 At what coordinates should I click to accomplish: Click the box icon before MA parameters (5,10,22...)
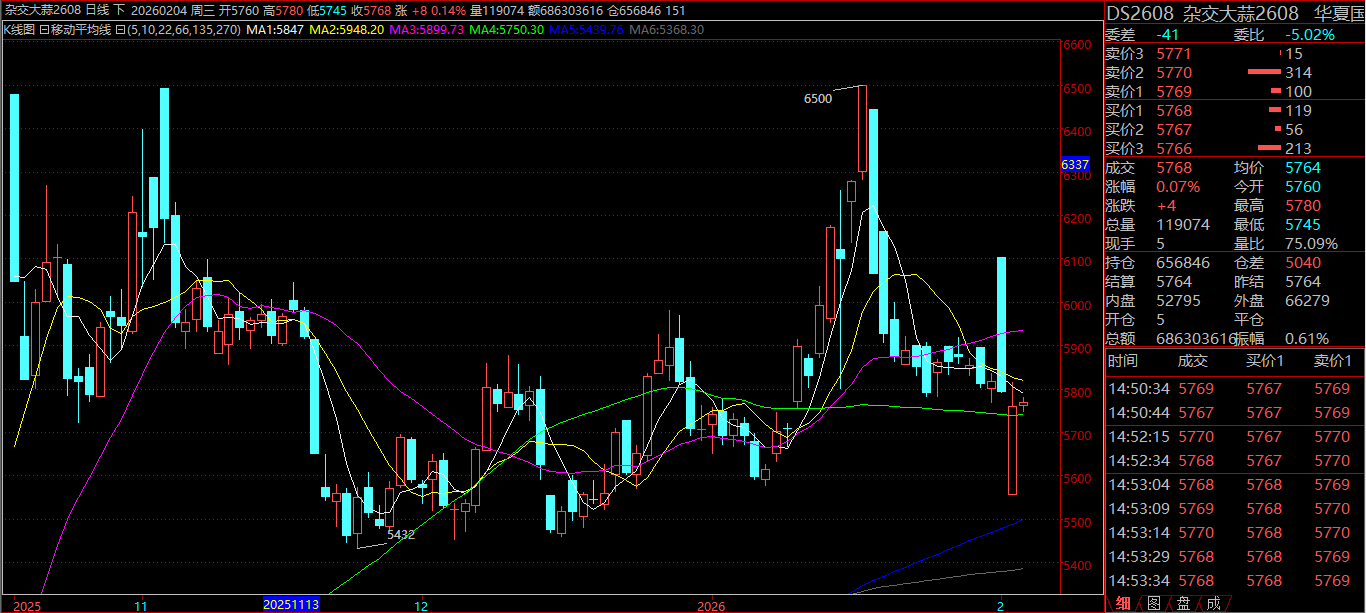pos(120,30)
